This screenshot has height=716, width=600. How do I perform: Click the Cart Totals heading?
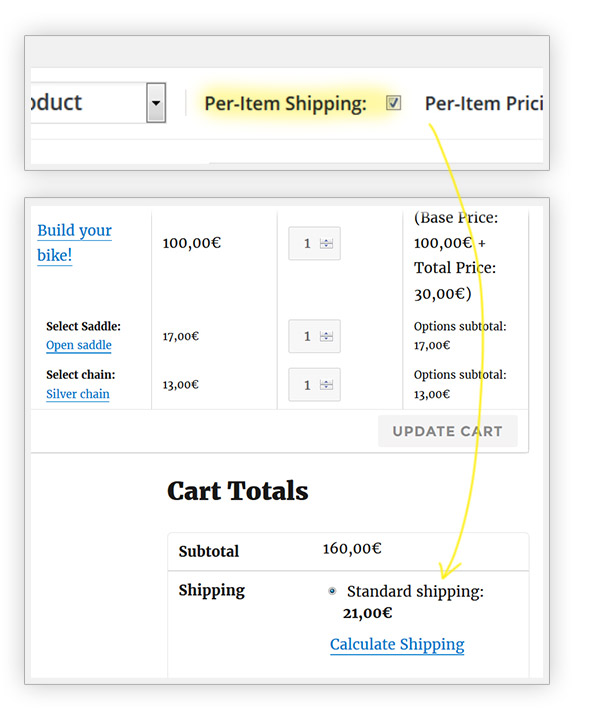(237, 491)
